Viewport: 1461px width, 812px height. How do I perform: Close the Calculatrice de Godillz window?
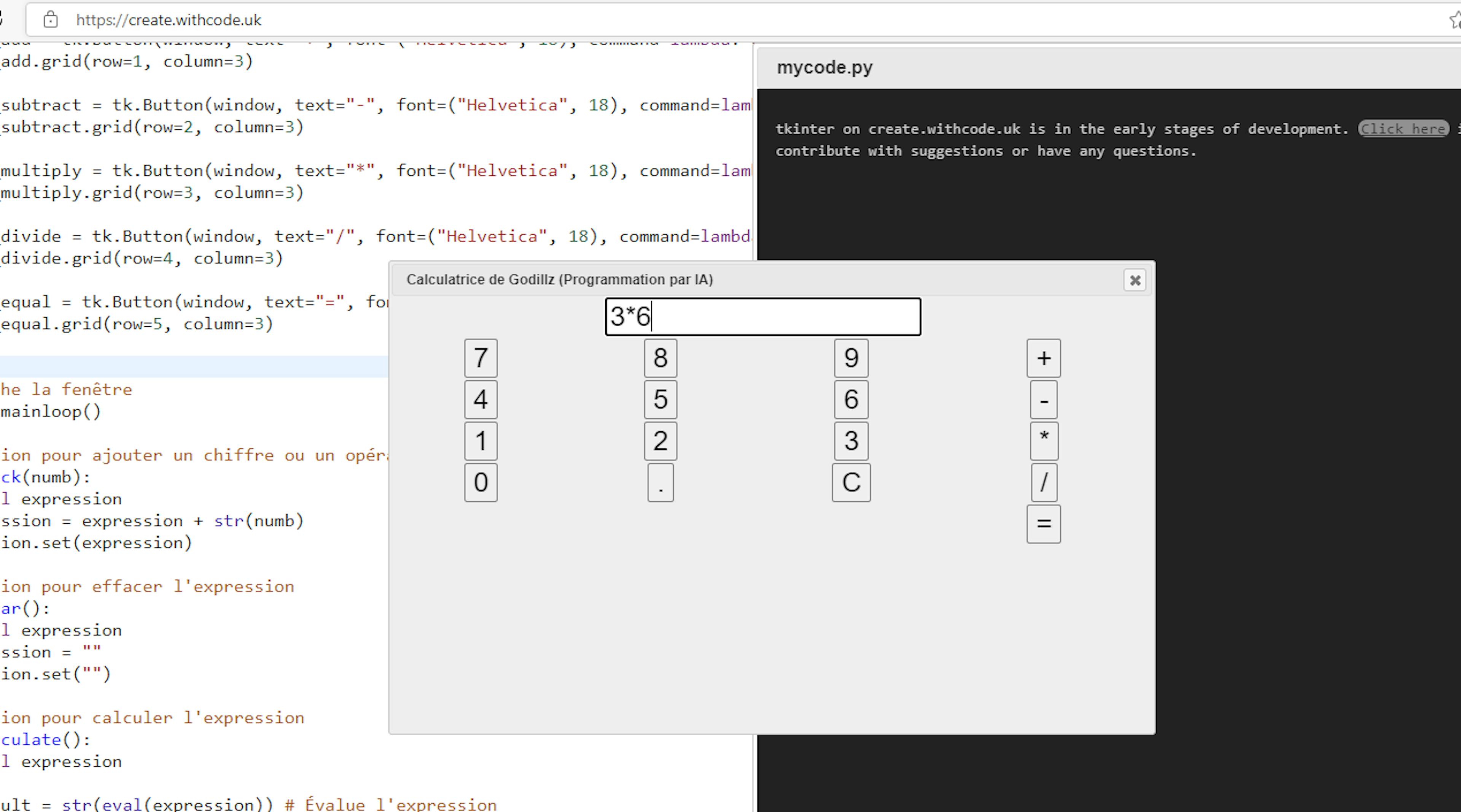[x=1135, y=280]
